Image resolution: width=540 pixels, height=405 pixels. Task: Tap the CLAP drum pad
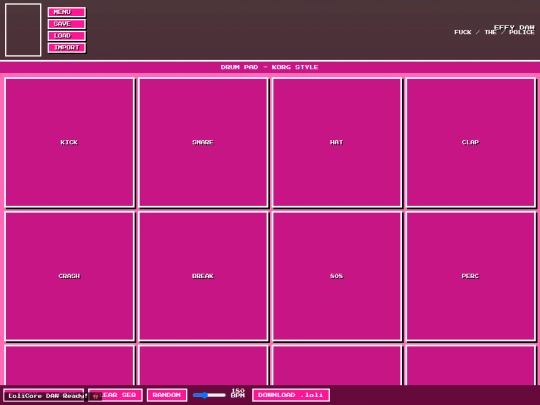coord(470,143)
